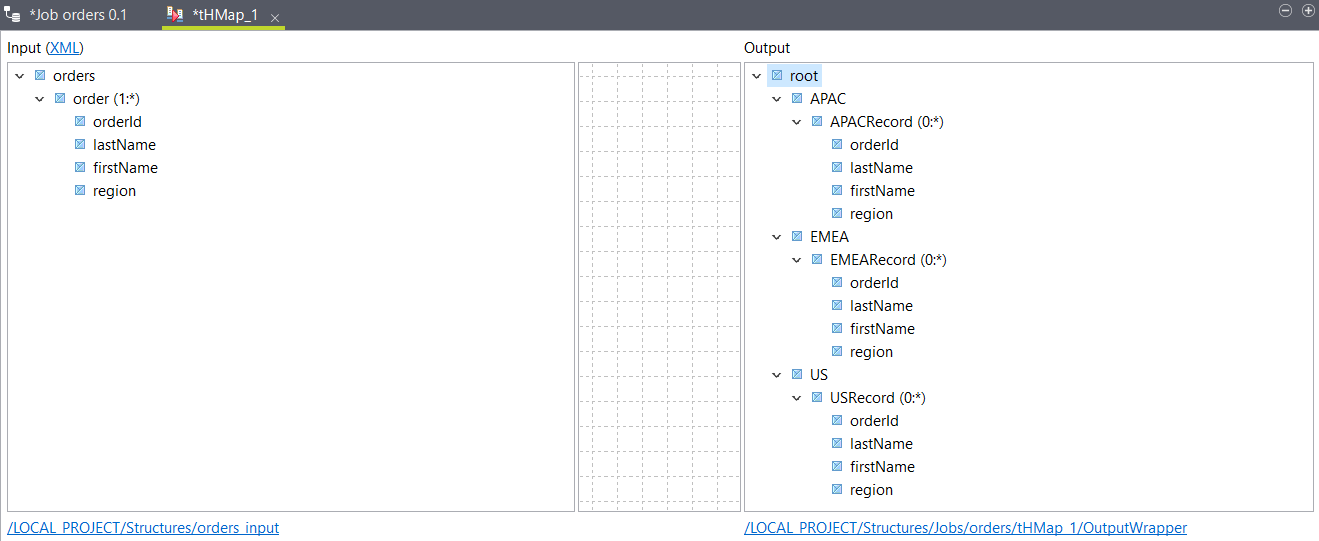1319x541 pixels.
Task: Click the input region element icon
Action: tap(80, 191)
